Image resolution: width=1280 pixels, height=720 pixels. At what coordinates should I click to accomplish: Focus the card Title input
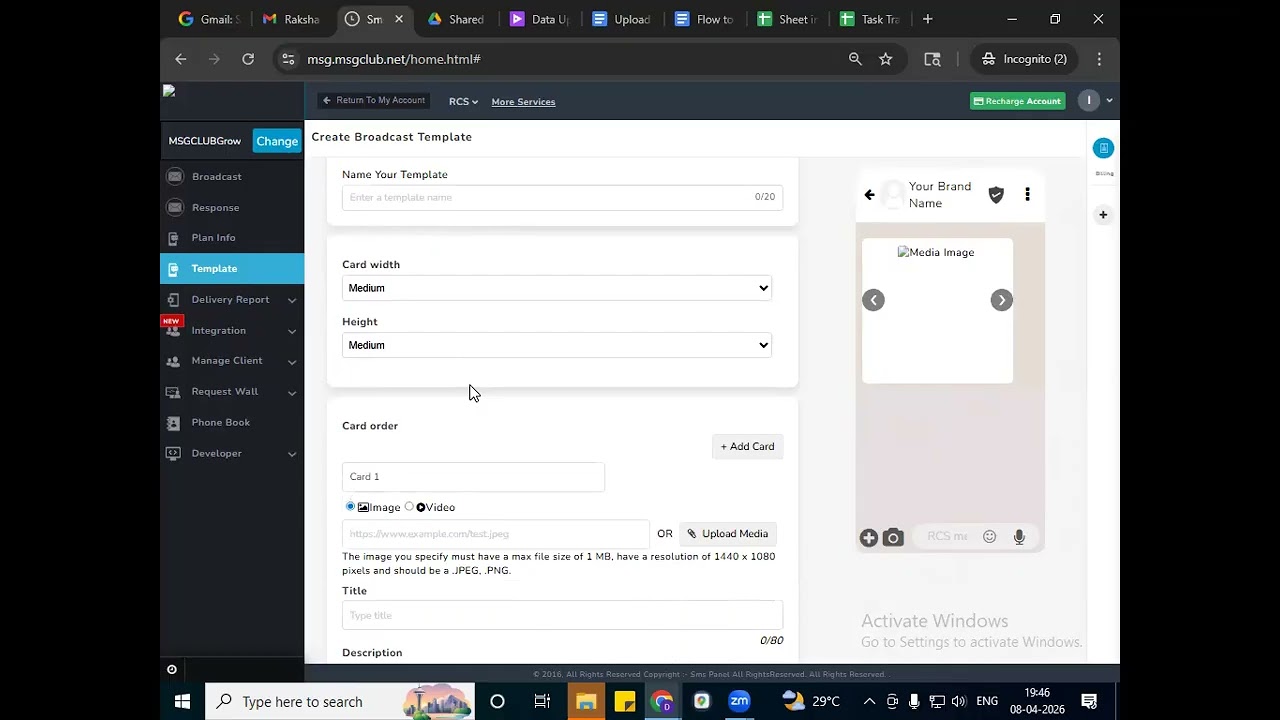(562, 615)
